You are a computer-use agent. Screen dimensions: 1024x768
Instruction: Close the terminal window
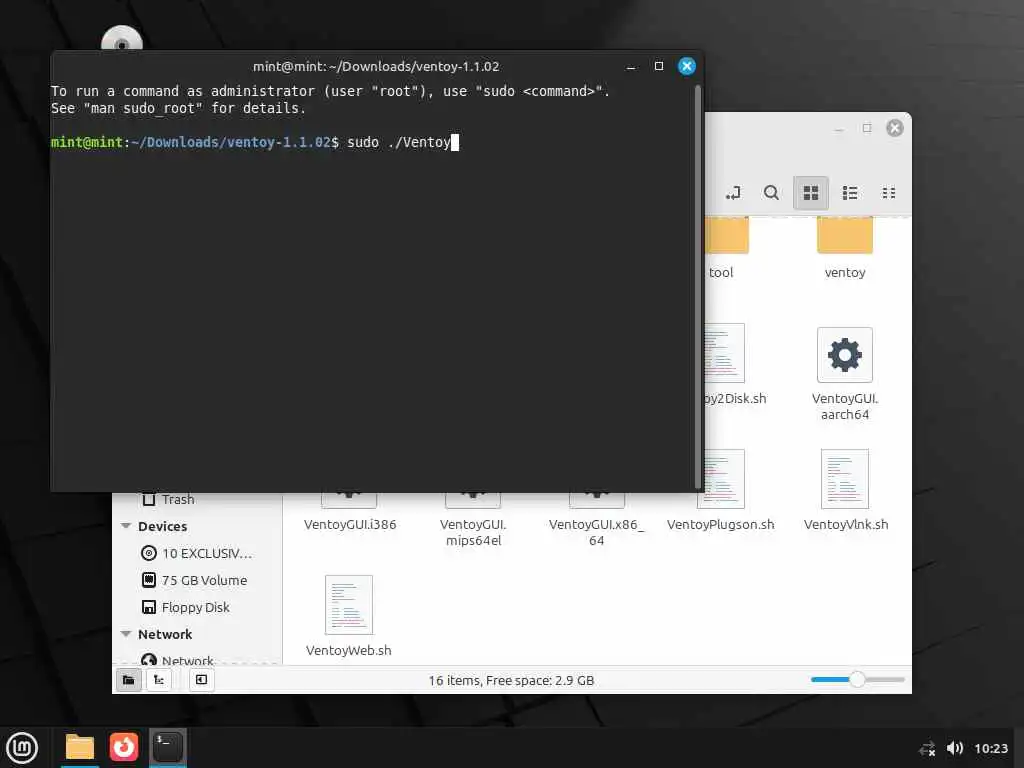686,66
